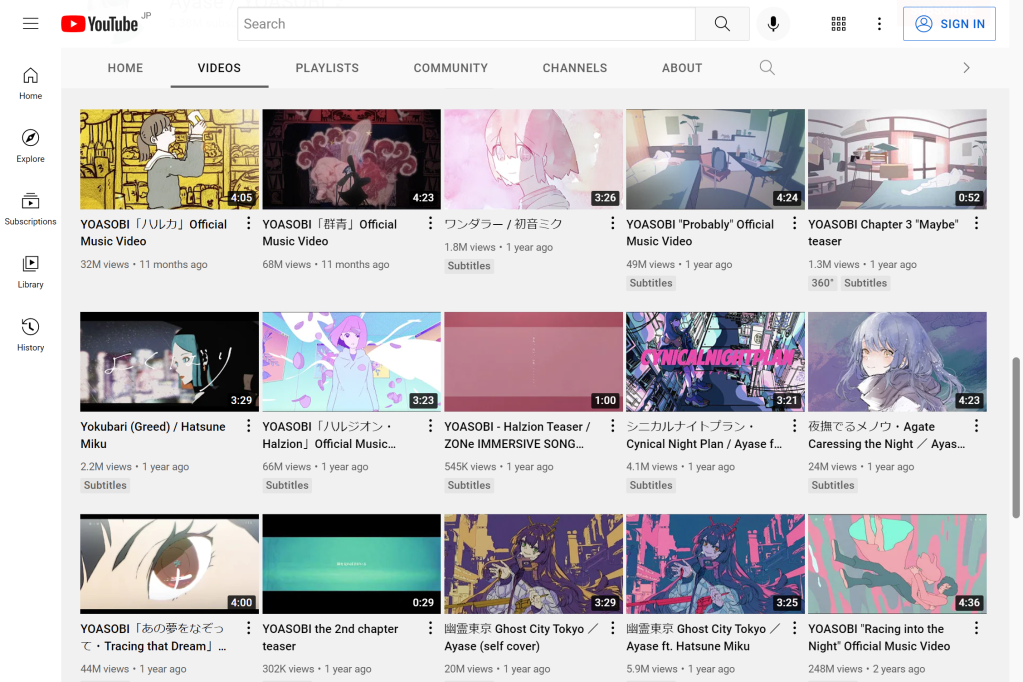The image size is (1023, 682).
Task: Search within channel using magnifier icon
Action: 767,68
